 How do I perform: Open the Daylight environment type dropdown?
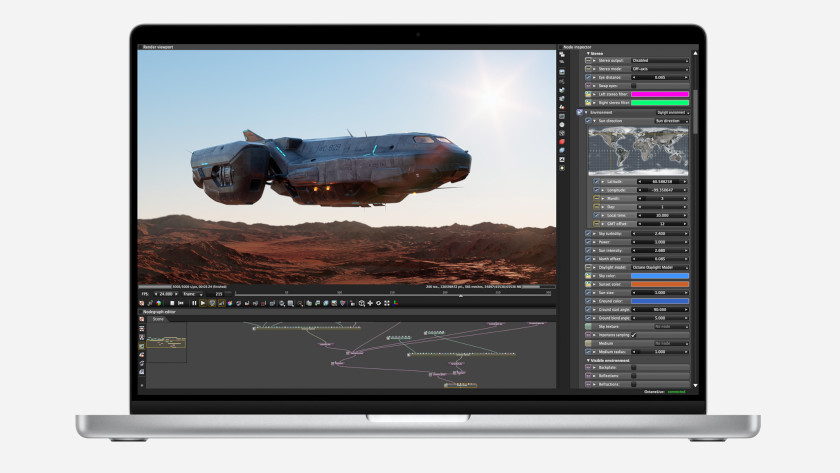coord(673,112)
